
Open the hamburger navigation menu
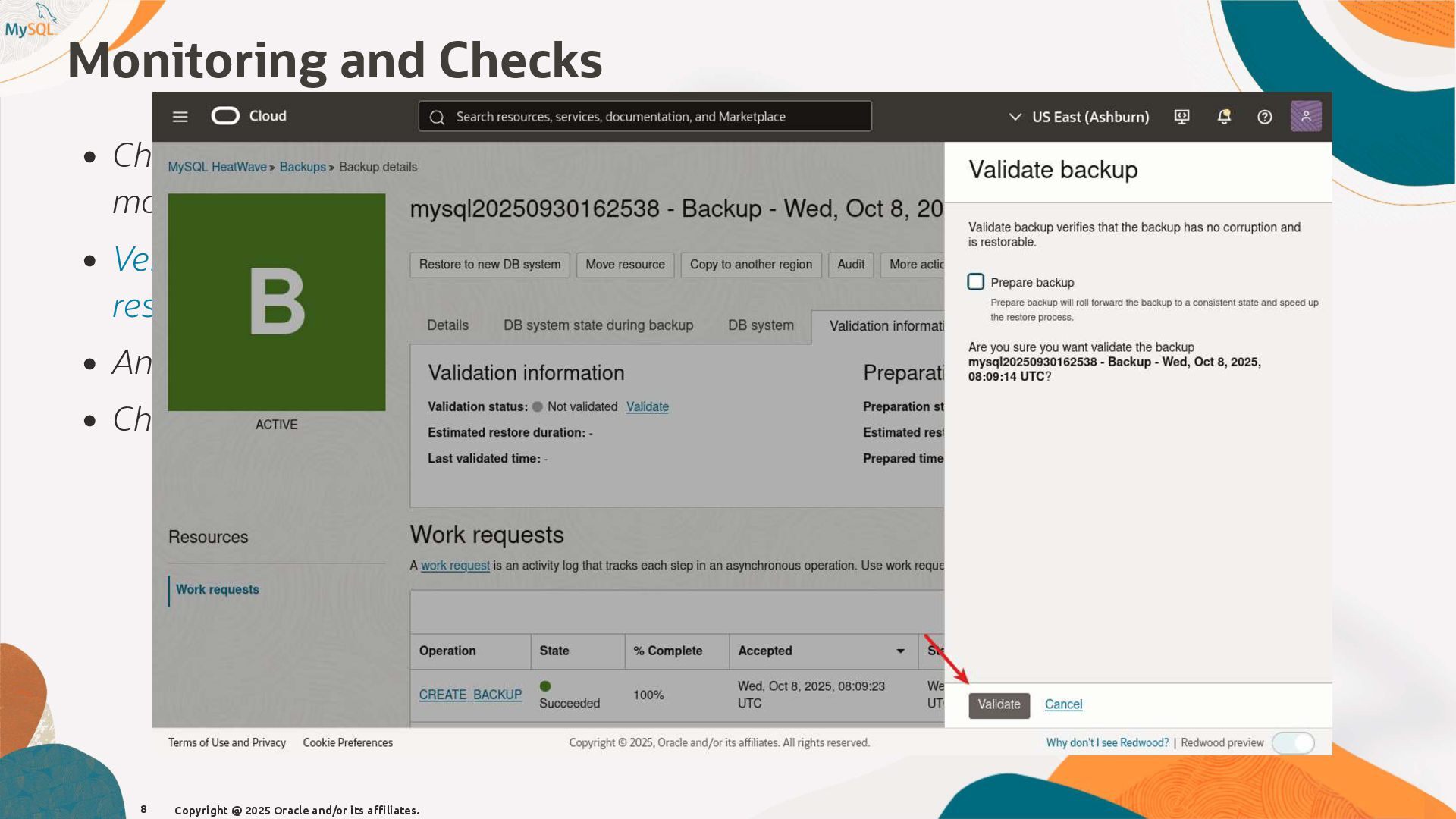click(180, 117)
